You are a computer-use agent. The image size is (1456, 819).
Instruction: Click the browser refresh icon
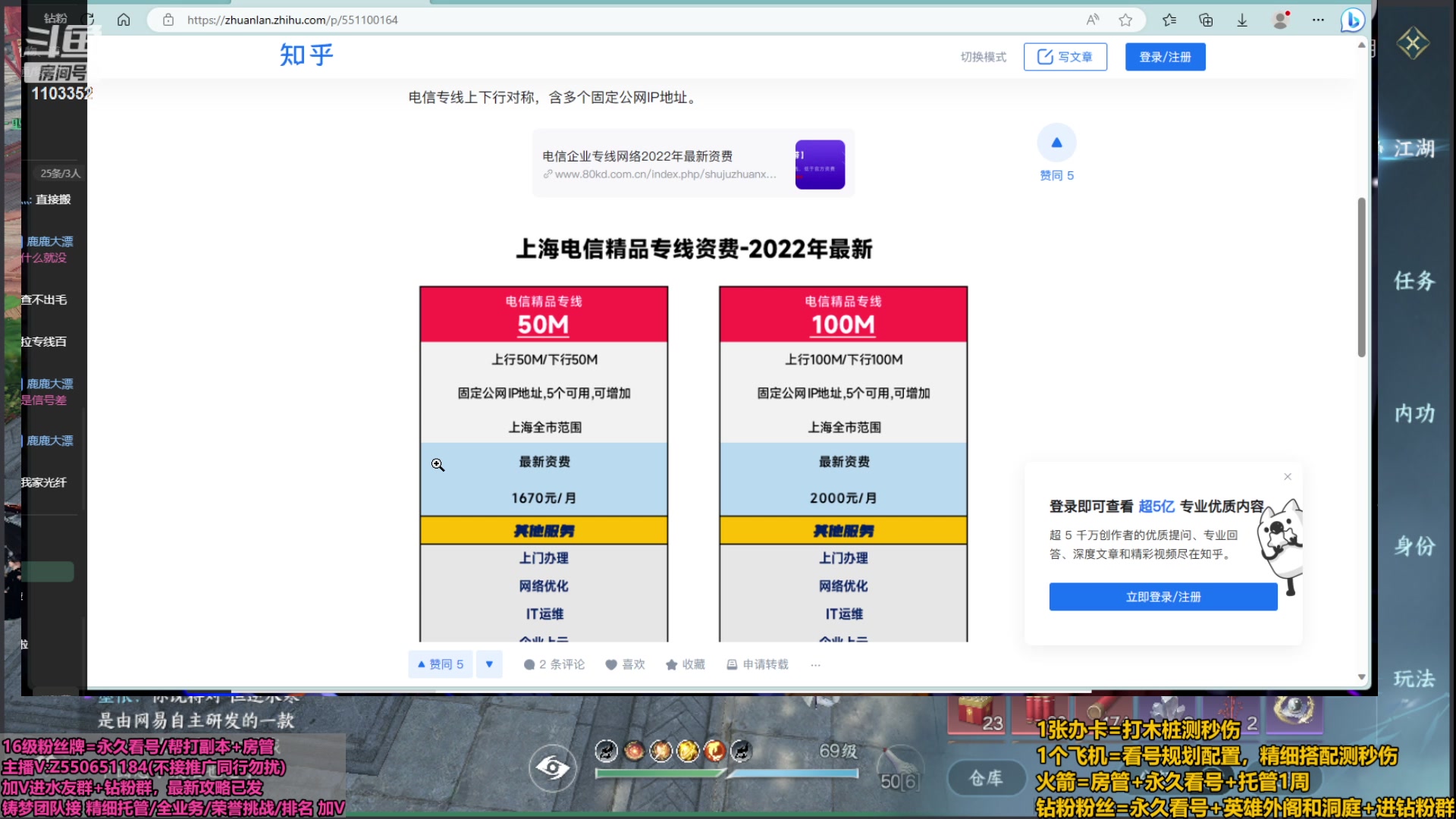point(89,20)
